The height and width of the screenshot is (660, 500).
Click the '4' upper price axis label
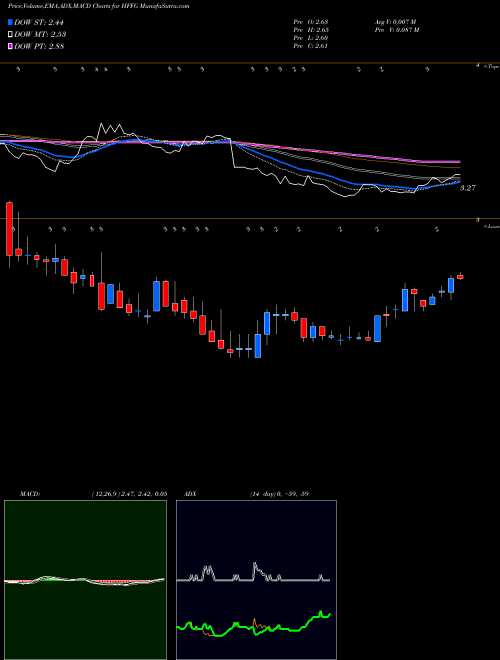[x=478, y=66]
